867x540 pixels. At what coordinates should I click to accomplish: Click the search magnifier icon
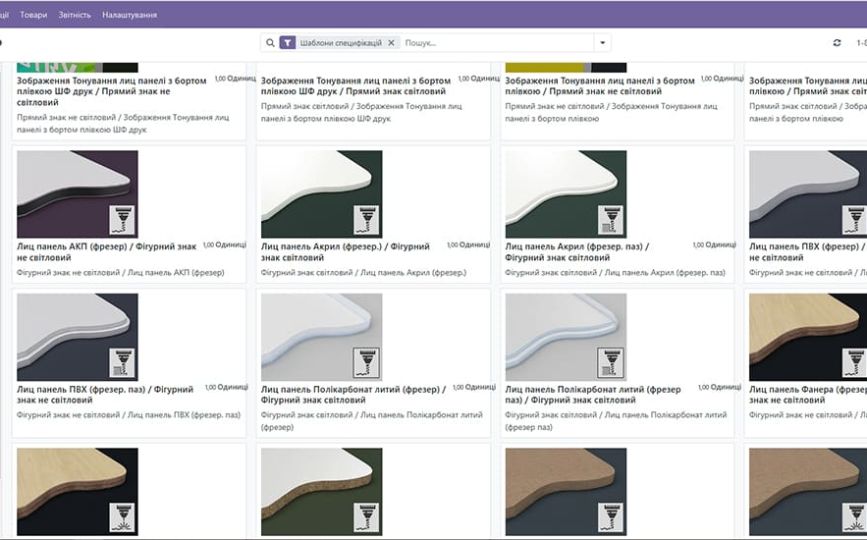pos(270,43)
